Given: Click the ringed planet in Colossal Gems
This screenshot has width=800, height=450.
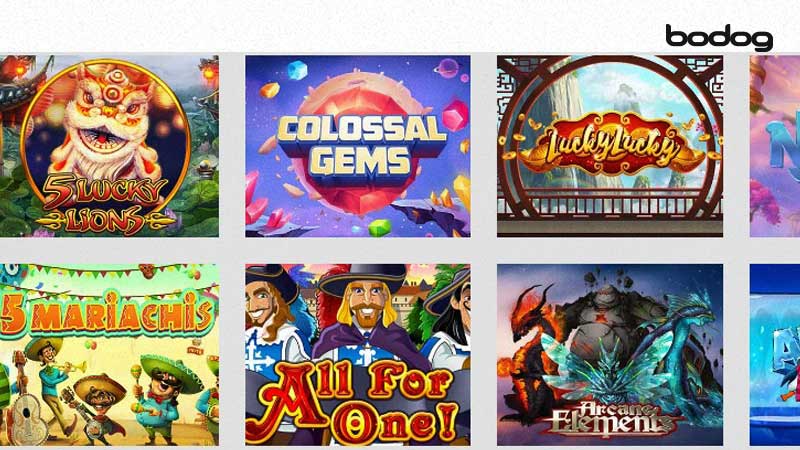Looking at the screenshot, I should 448,68.
